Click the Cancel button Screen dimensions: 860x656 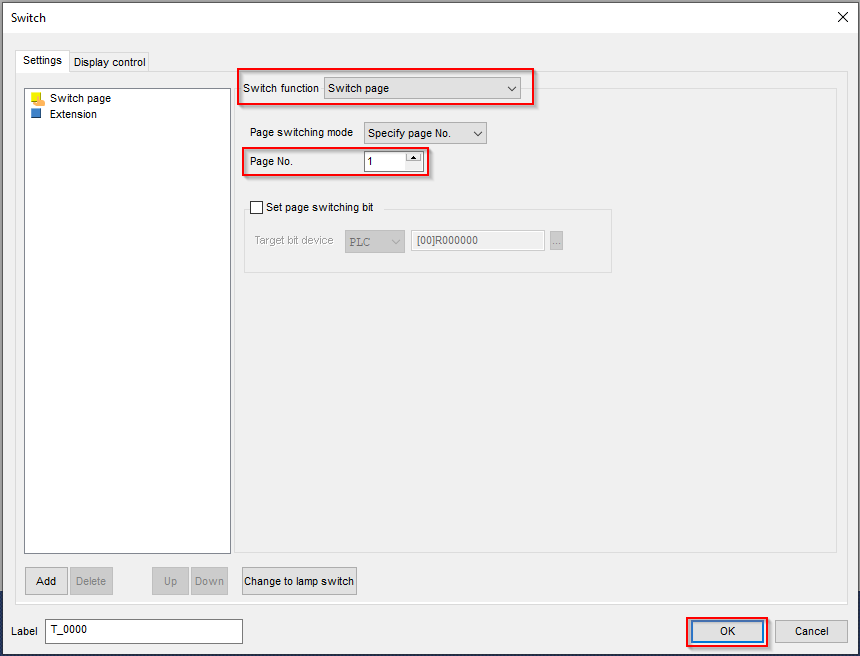[x=811, y=631]
